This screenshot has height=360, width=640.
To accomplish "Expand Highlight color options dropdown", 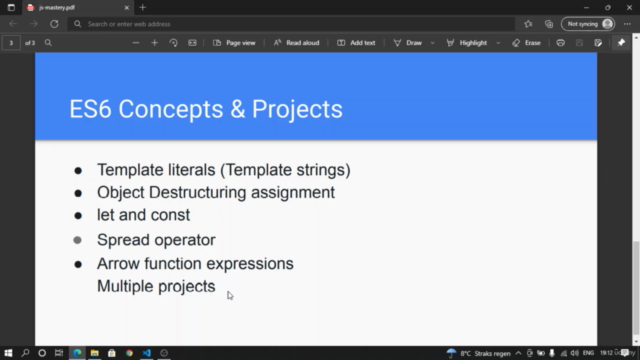I will click(x=498, y=43).
